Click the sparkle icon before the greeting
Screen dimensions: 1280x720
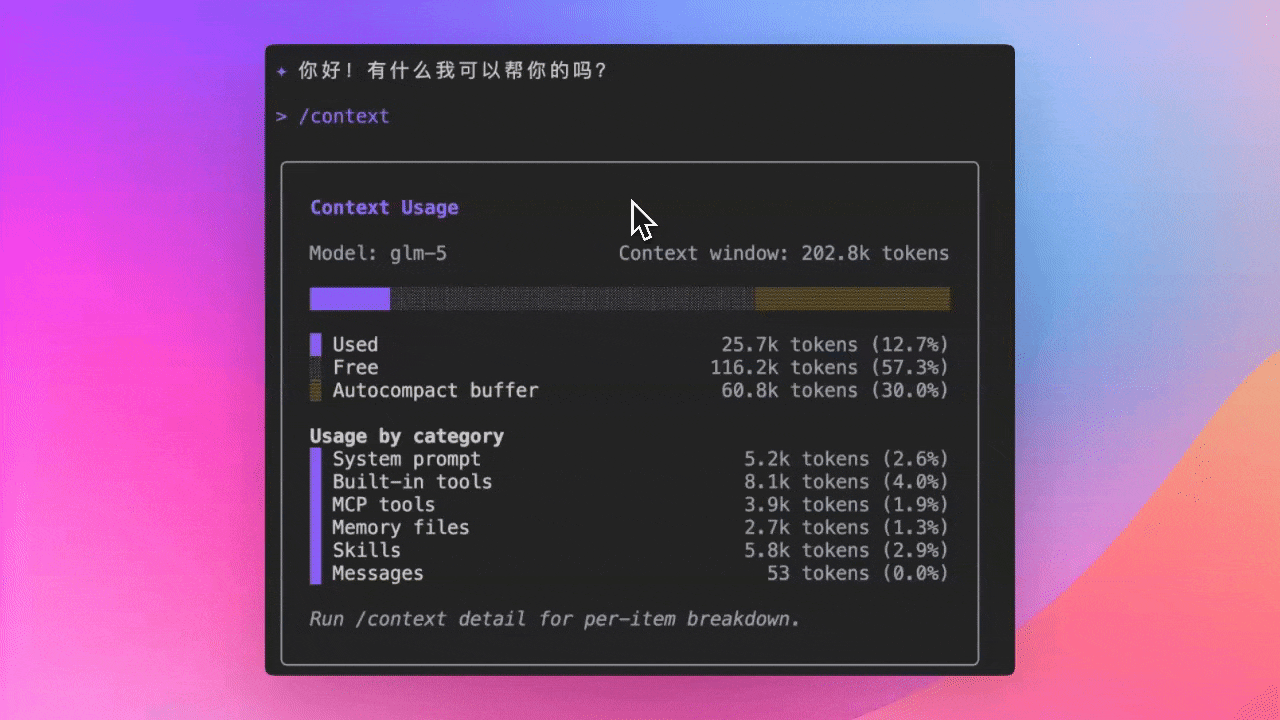[x=282, y=72]
